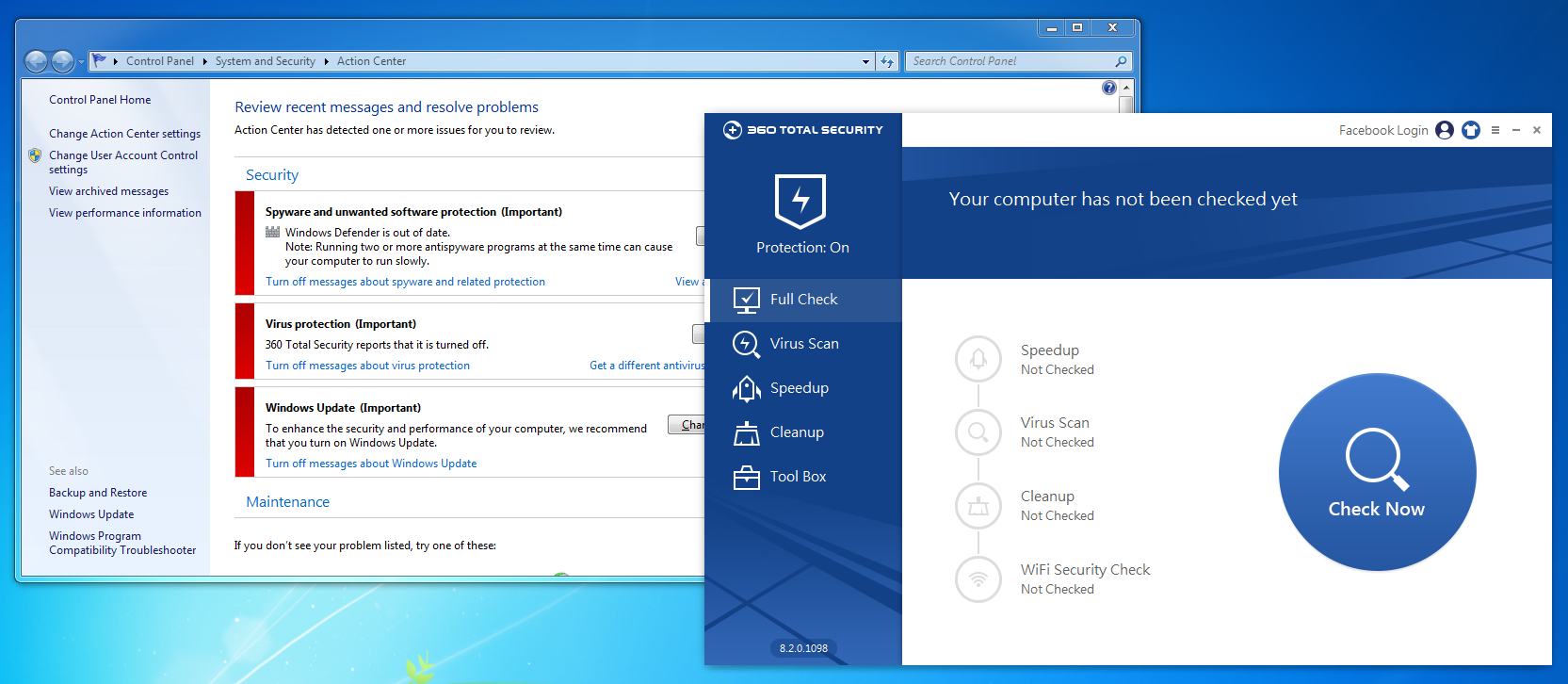Expand the address bar history dropdown
Viewport: 1568px width, 684px height.
coord(865,61)
